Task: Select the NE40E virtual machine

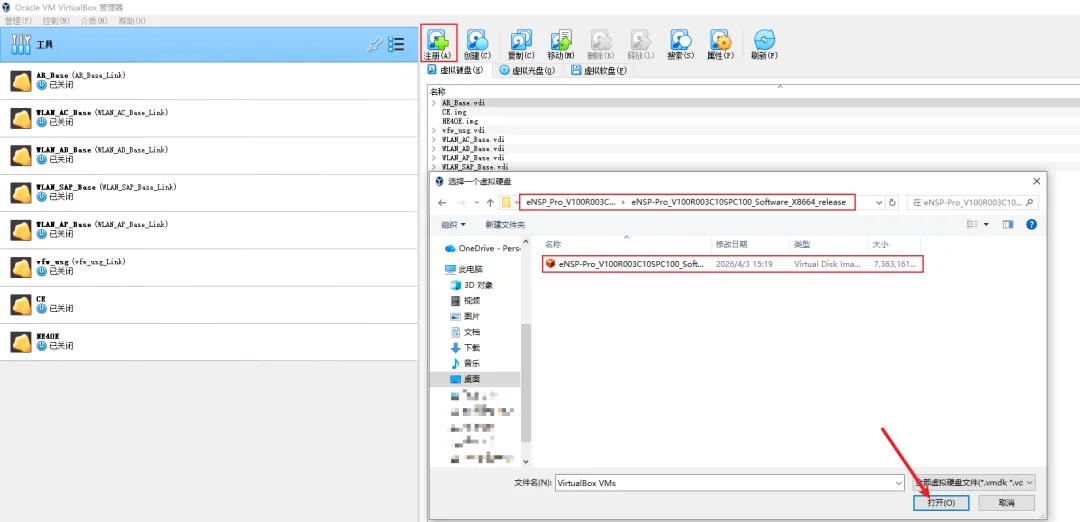Action: click(x=209, y=342)
